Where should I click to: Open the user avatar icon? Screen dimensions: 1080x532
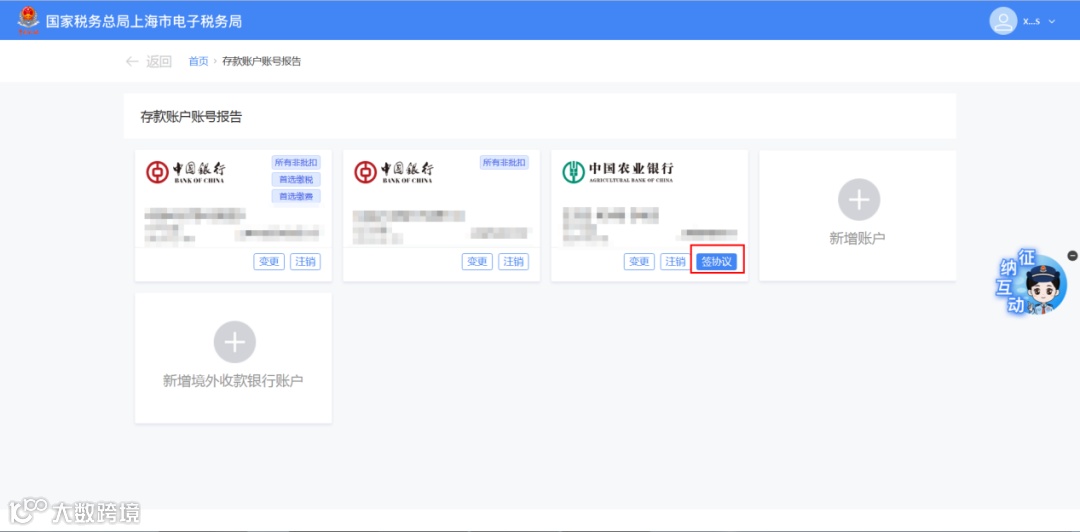coord(1003,21)
